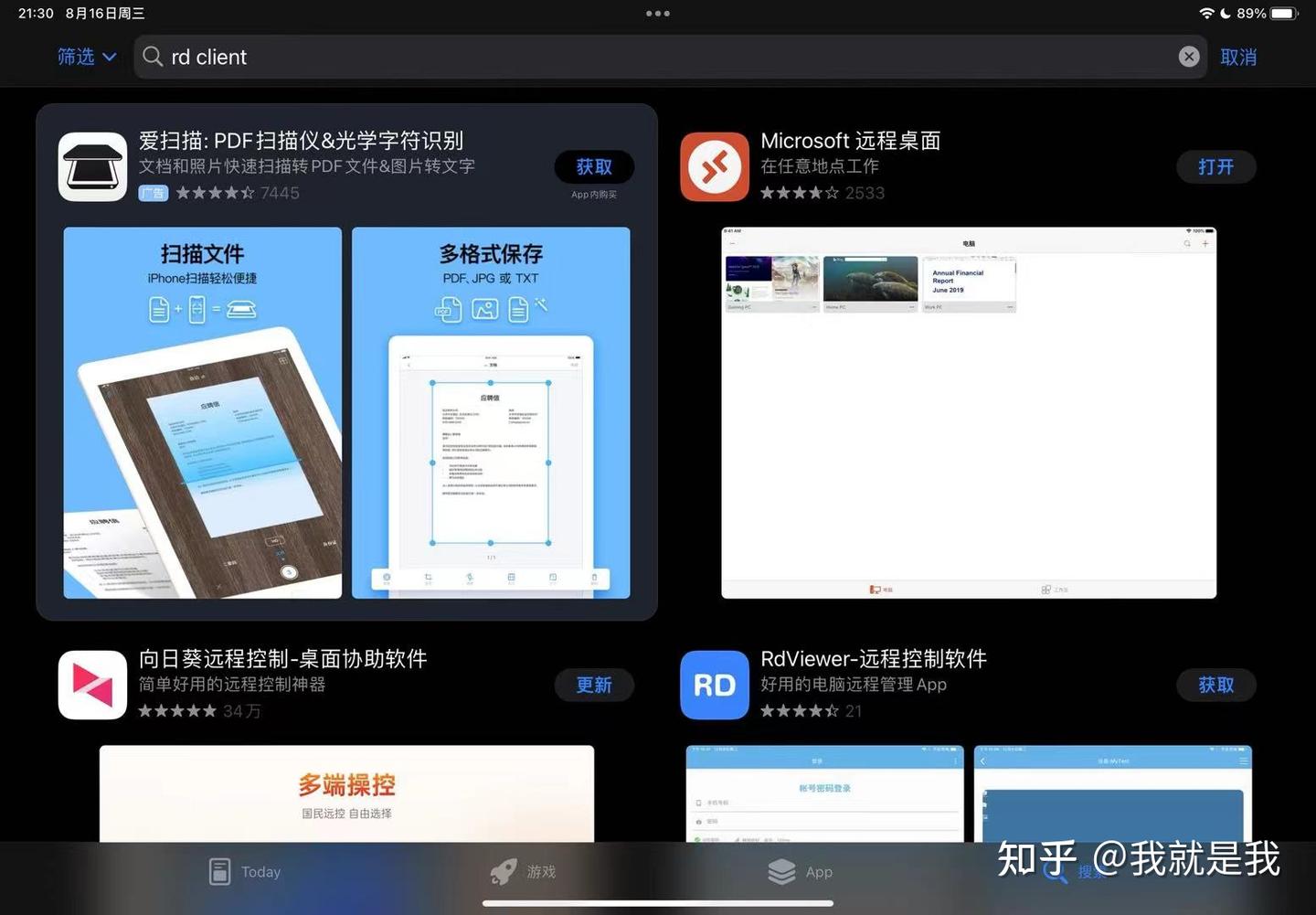Viewport: 1316px width, 915px height.
Task: Clear the search field with the X icon
Action: [x=1189, y=56]
